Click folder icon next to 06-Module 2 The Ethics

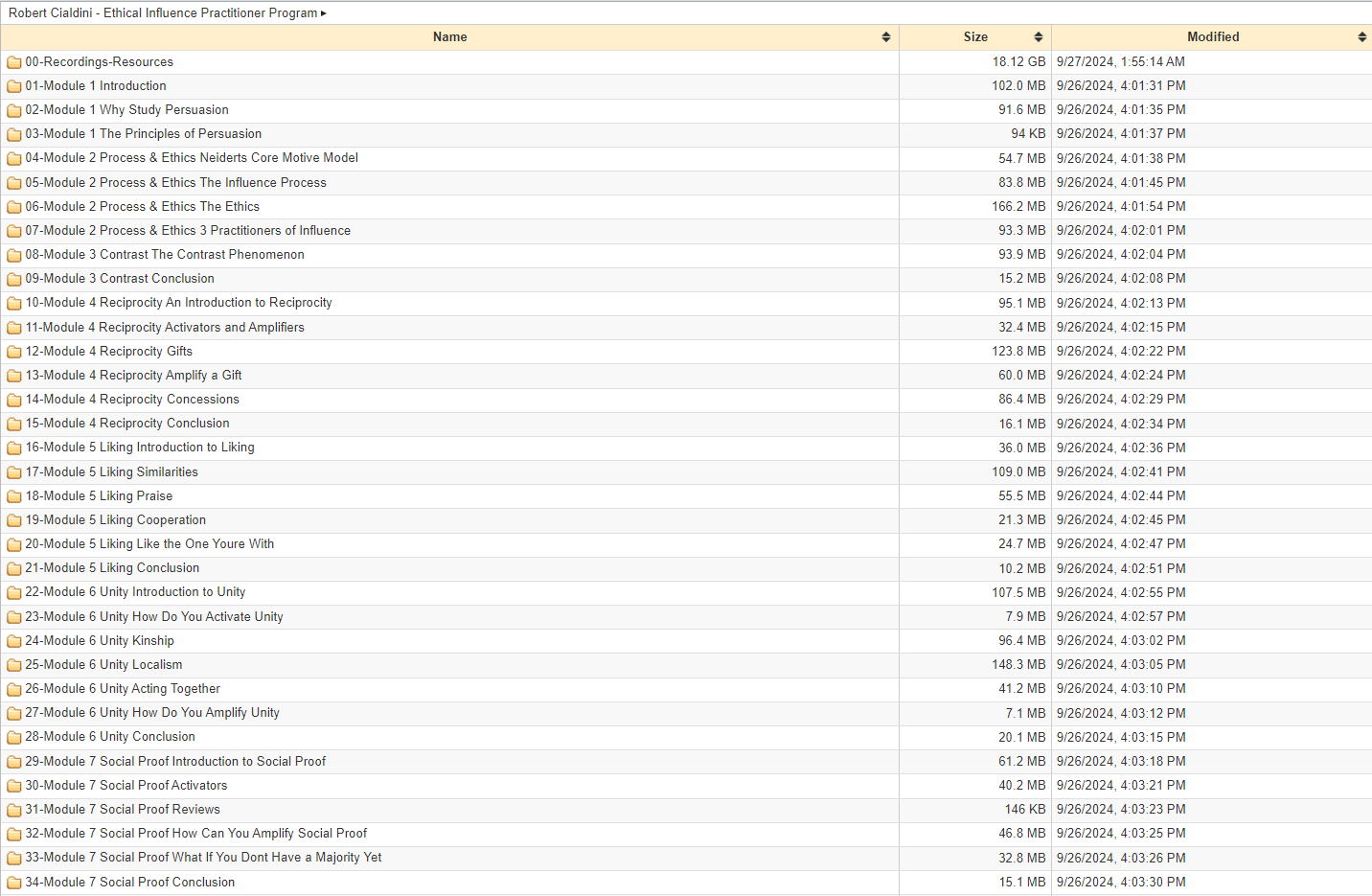tap(14, 207)
